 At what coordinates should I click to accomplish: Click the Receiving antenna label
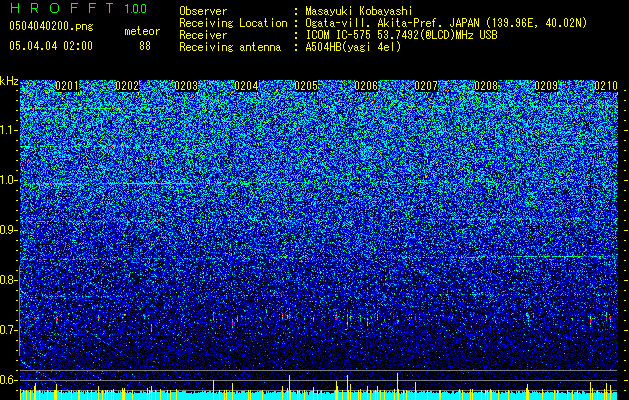230,47
